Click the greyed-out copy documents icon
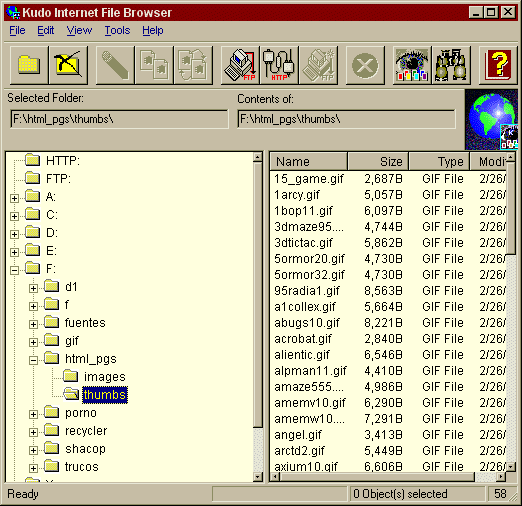Viewport: 522px width, 506px height. point(154,65)
